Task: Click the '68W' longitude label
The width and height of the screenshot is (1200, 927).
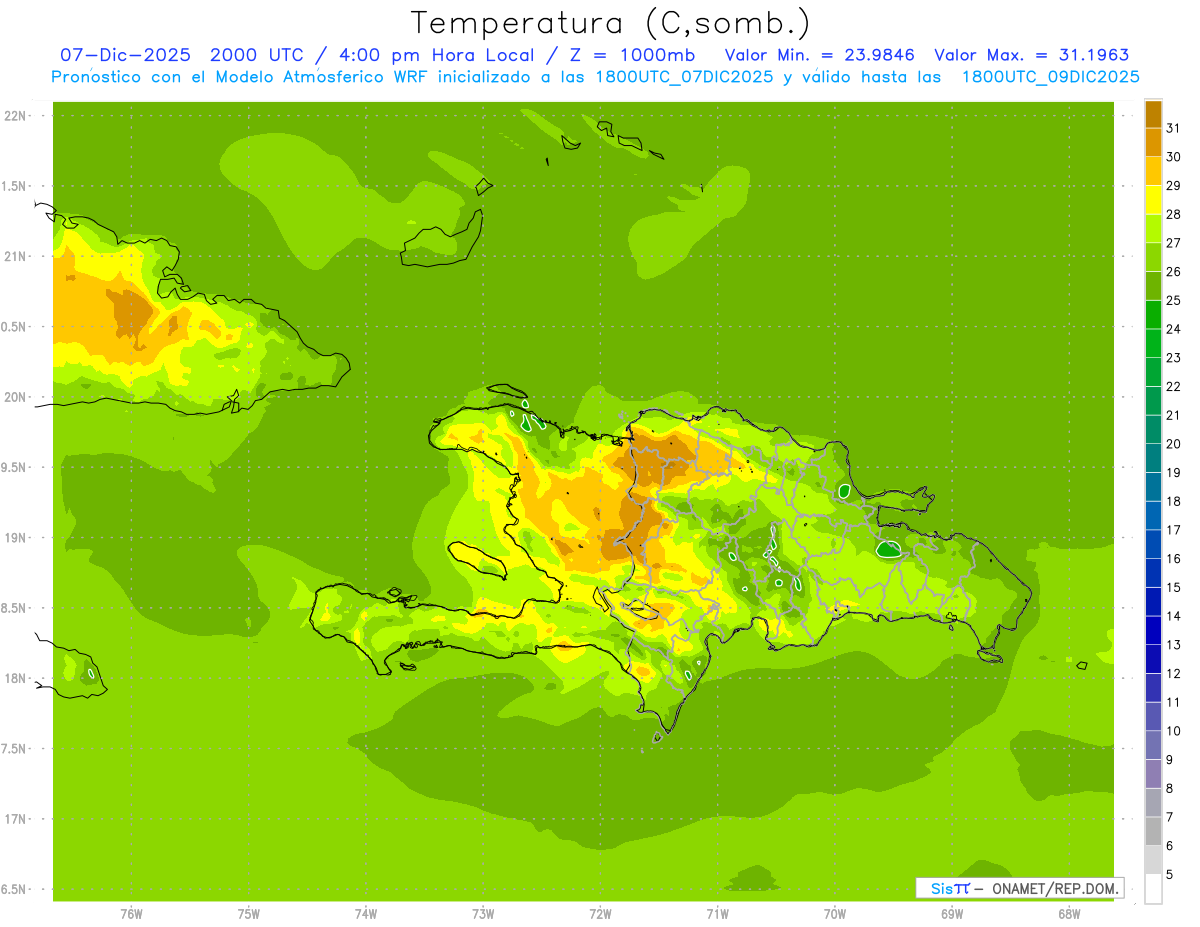Action: (1068, 913)
